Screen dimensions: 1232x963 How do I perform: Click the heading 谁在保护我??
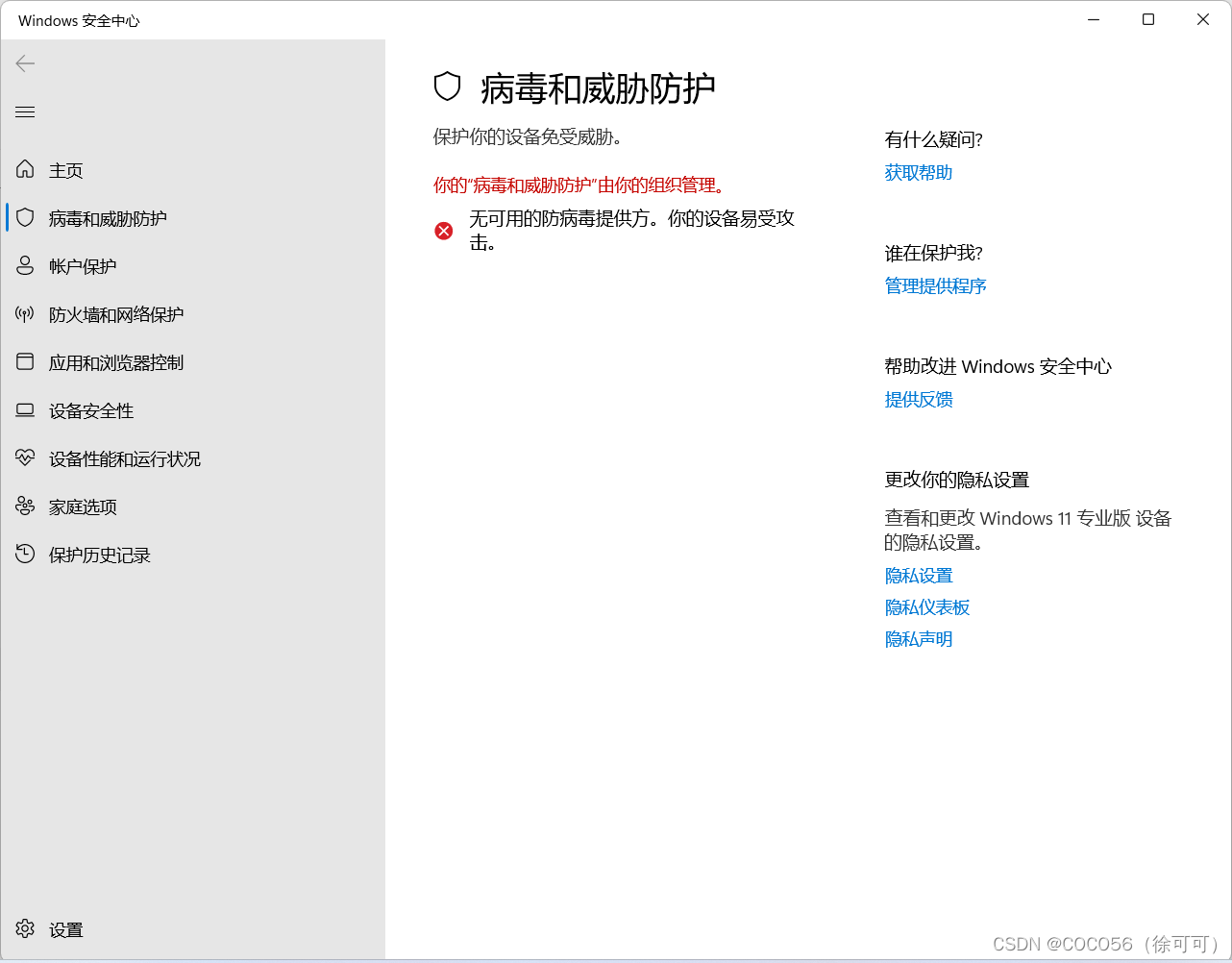click(934, 254)
